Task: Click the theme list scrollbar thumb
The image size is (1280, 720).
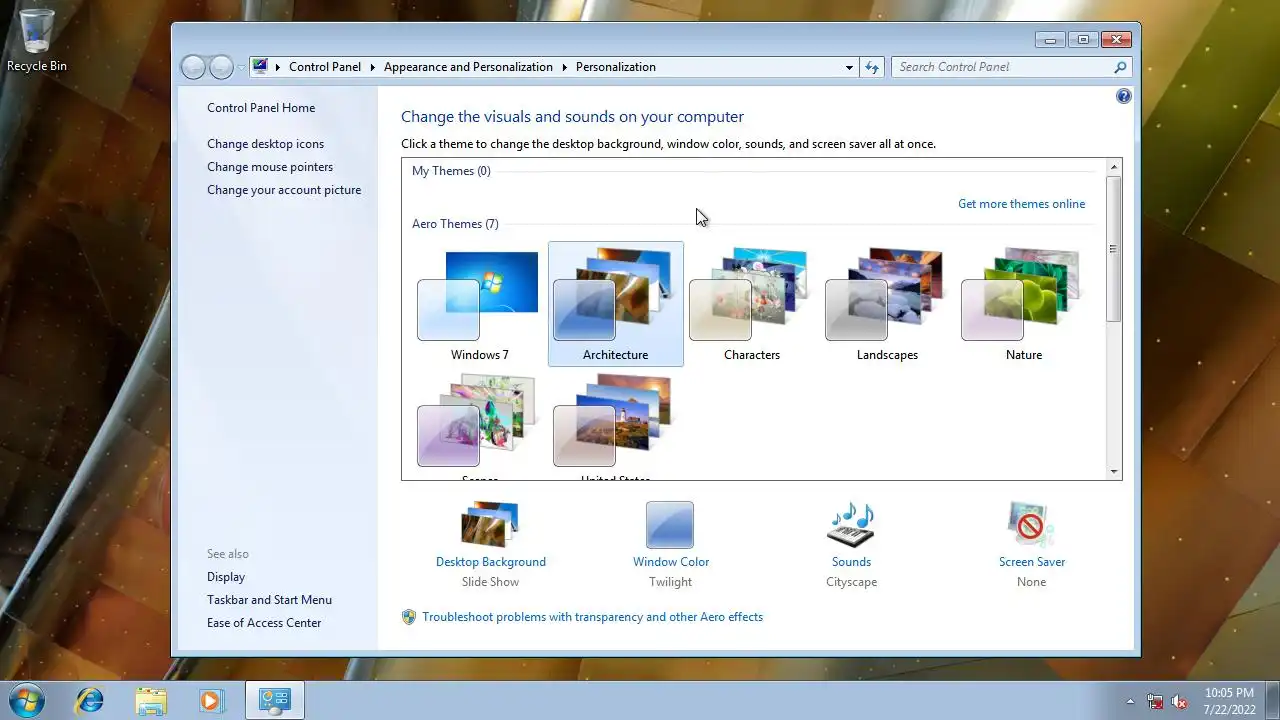Action: point(1113,249)
